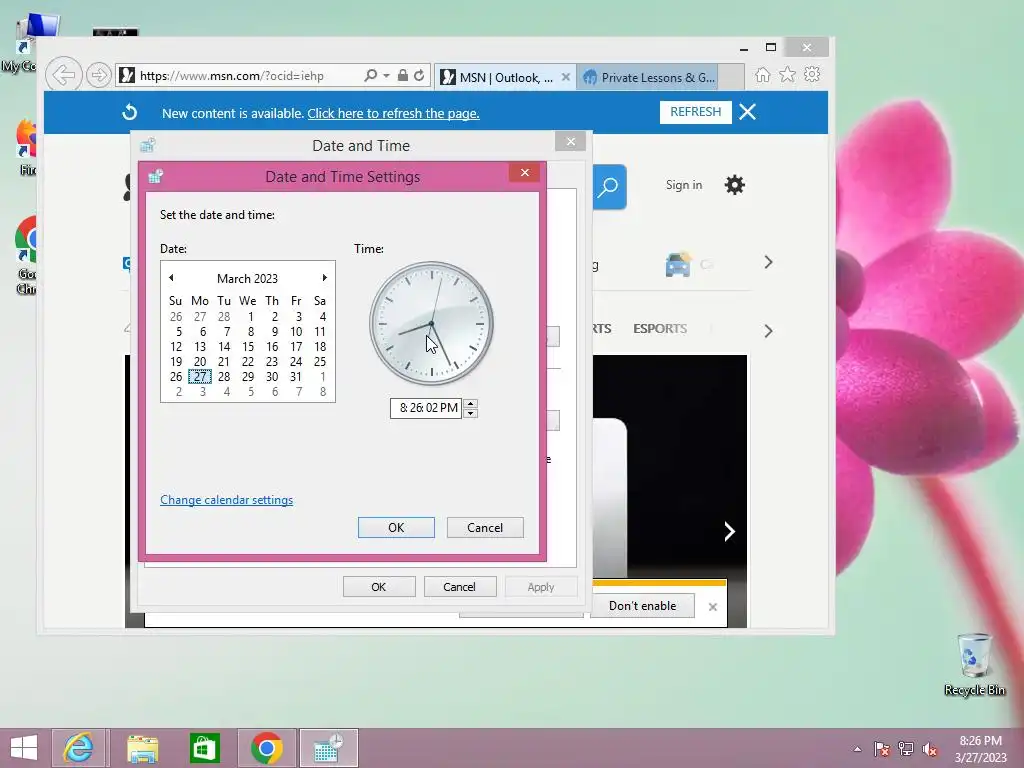The image size is (1024, 768).
Task: Click the taskbar clock showing 8:26 PM
Action: point(980,749)
